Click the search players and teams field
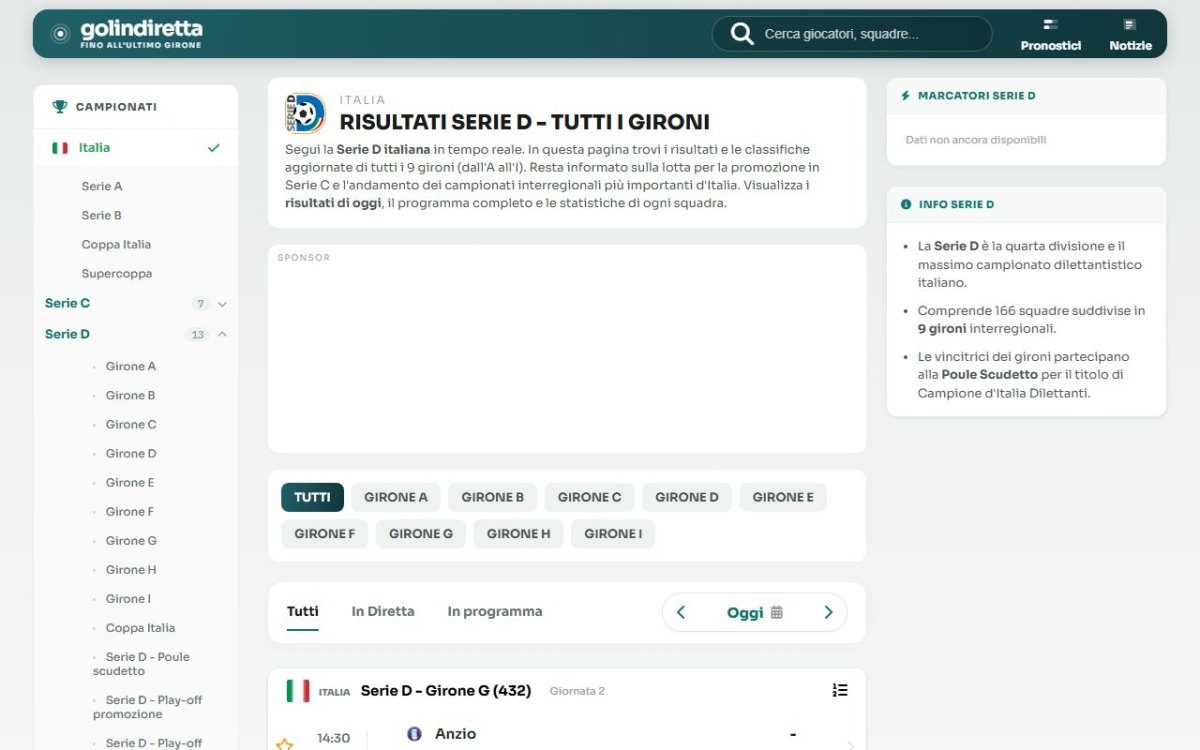The height and width of the screenshot is (750, 1200). pos(852,34)
